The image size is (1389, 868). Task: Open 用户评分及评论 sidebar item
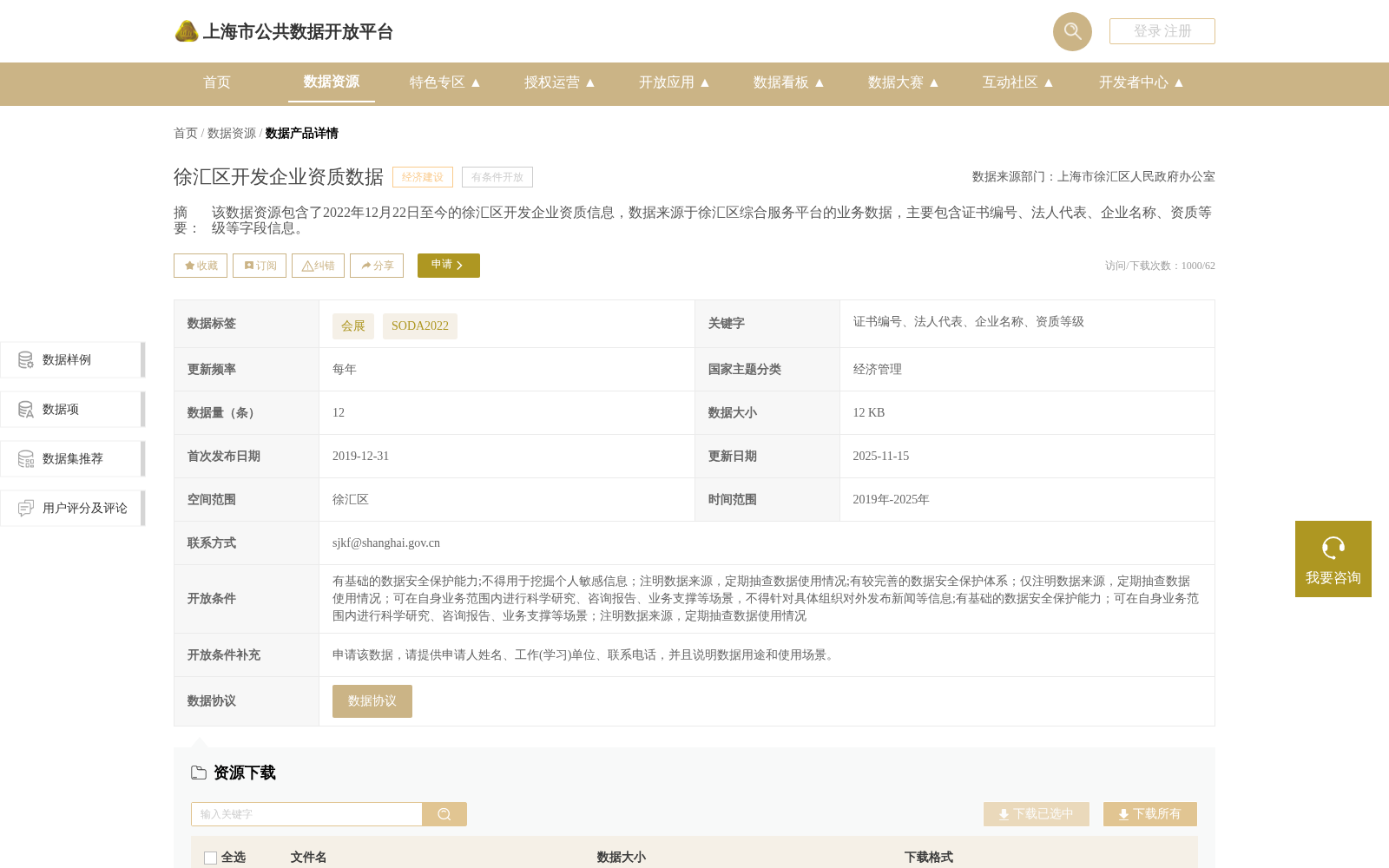click(72, 508)
